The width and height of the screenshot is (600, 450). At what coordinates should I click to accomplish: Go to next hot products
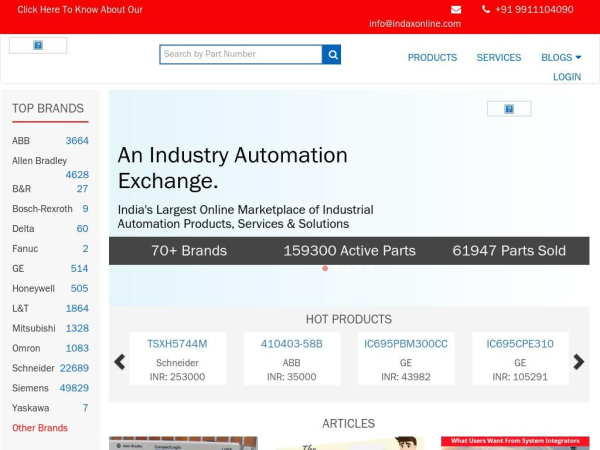(579, 362)
